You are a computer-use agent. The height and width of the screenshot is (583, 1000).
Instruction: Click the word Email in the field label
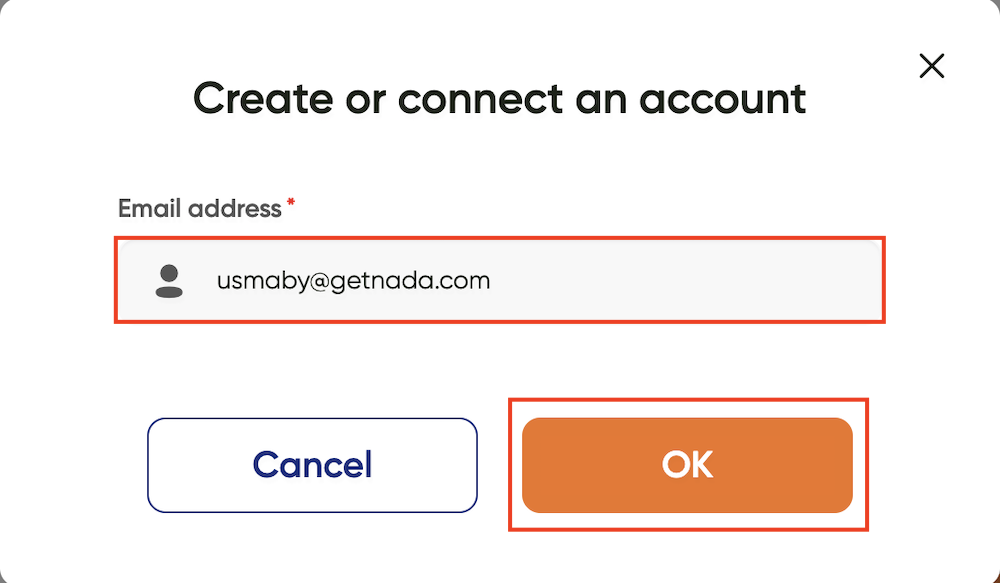(x=150, y=209)
